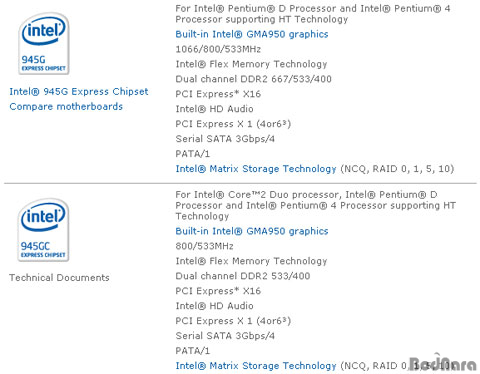Screen dimensions: 480x374
Task: Click the Intel 945GC Express Chipset badge
Action: point(44,230)
